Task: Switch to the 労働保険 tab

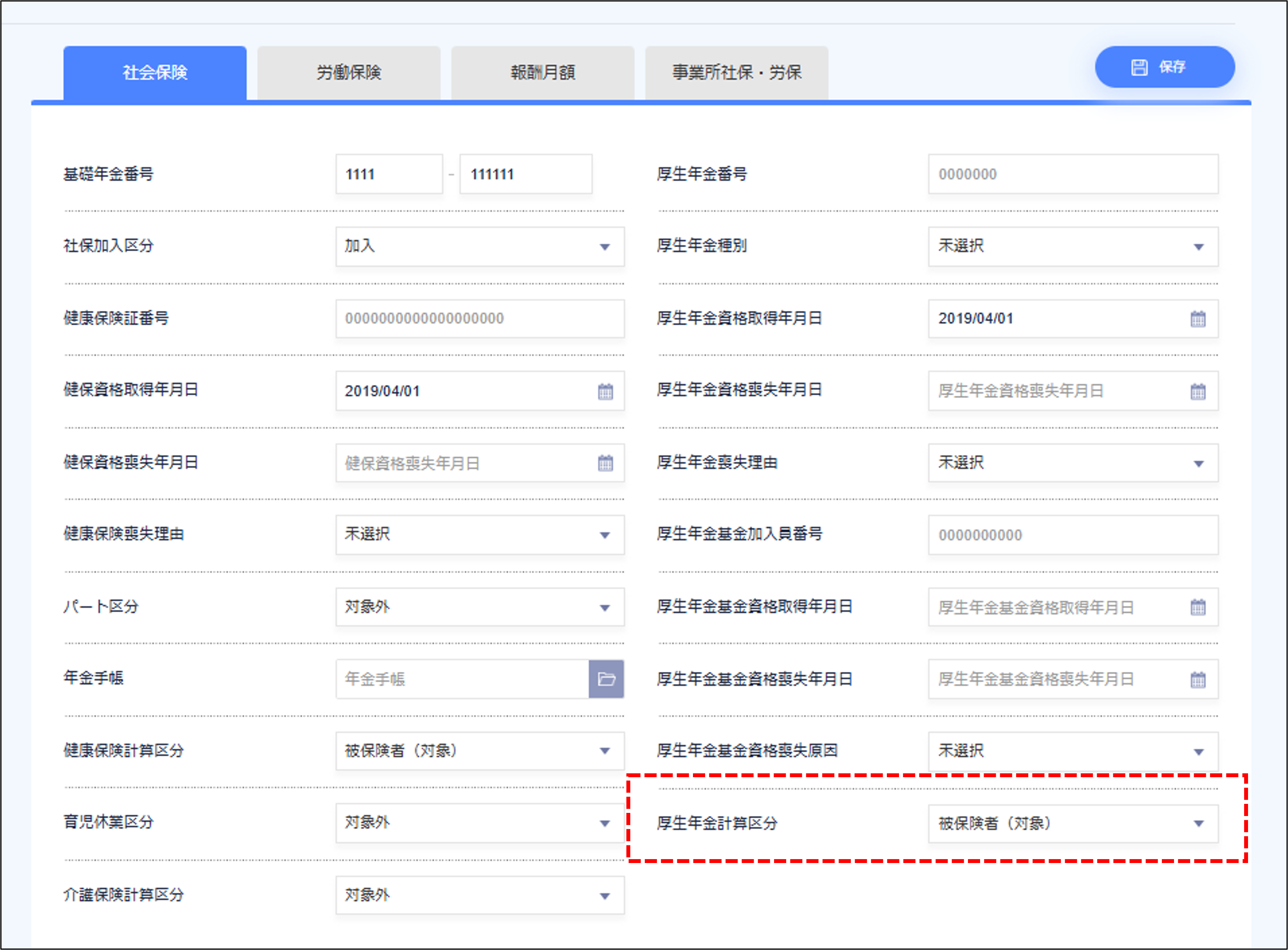Action: tap(349, 73)
